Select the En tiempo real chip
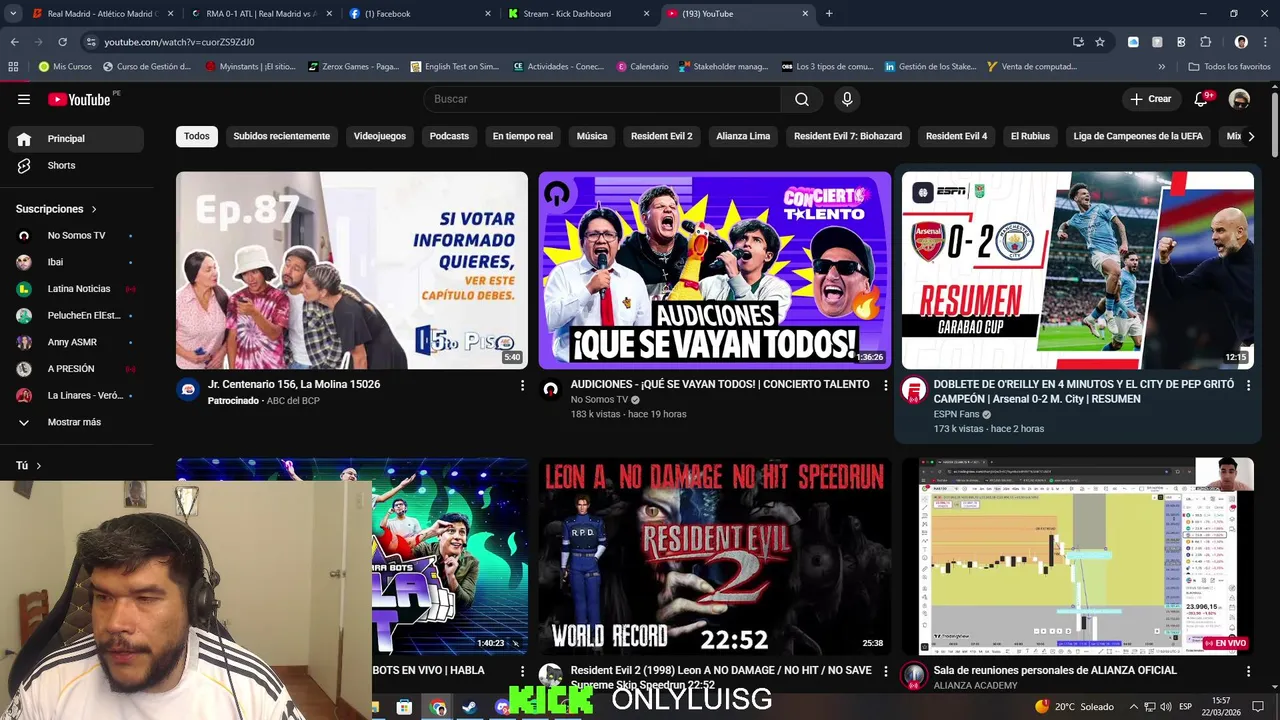Image resolution: width=1280 pixels, height=720 pixels. (522, 136)
